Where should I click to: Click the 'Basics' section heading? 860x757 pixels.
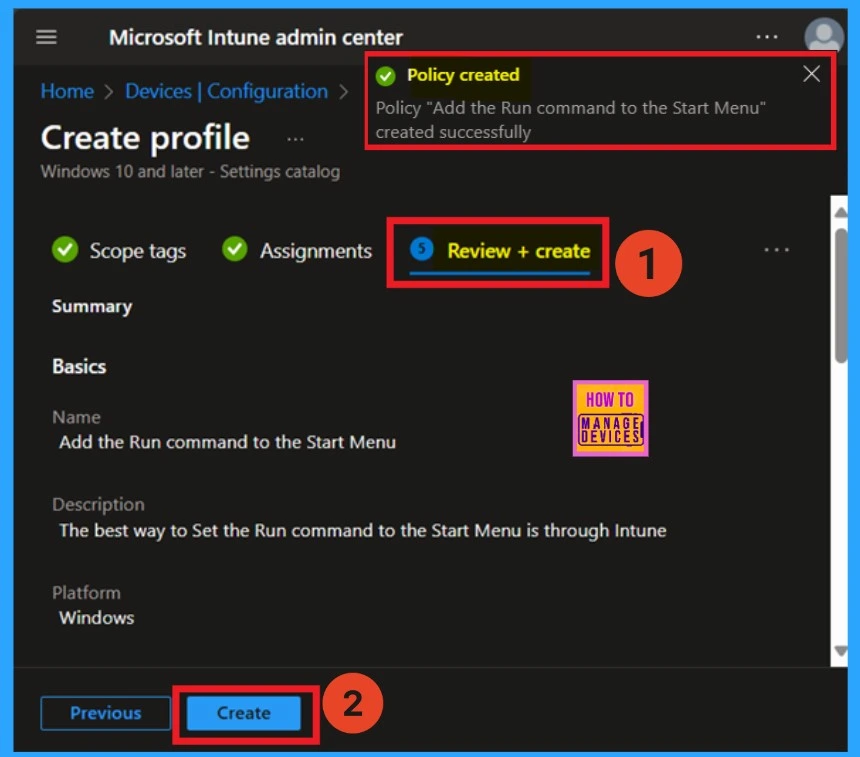coord(79,366)
